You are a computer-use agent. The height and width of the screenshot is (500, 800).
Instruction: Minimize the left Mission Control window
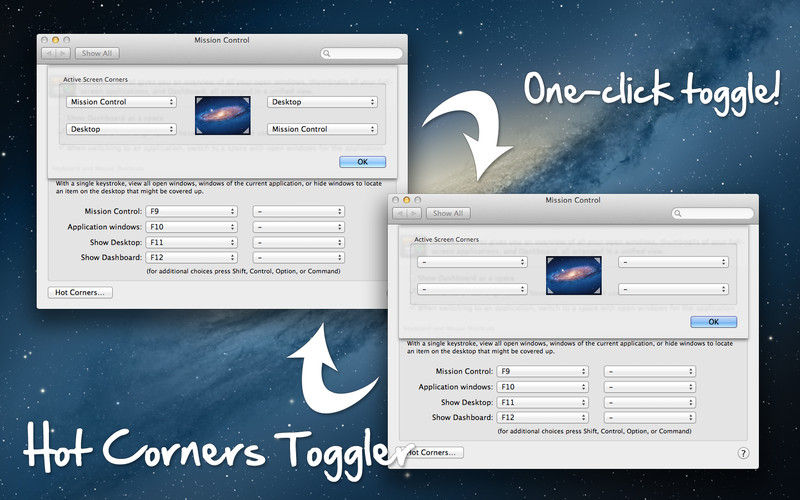(55, 40)
